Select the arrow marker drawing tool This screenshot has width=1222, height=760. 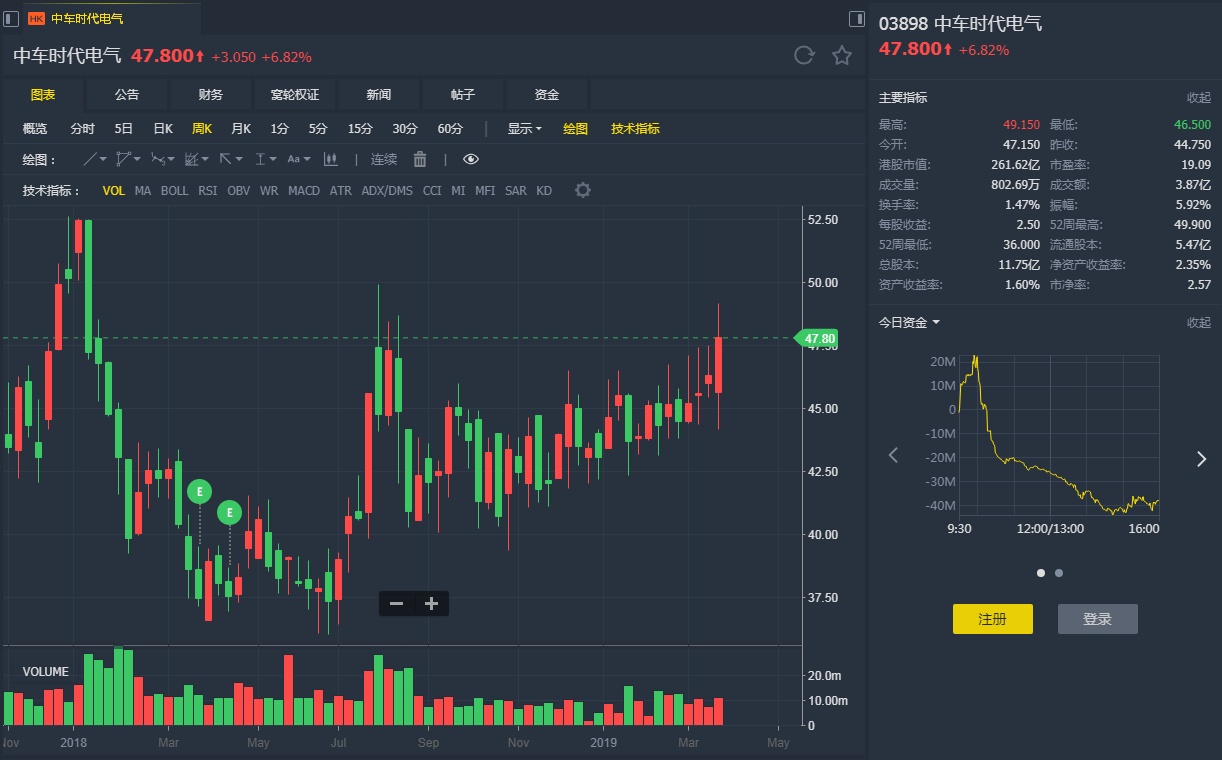226,159
